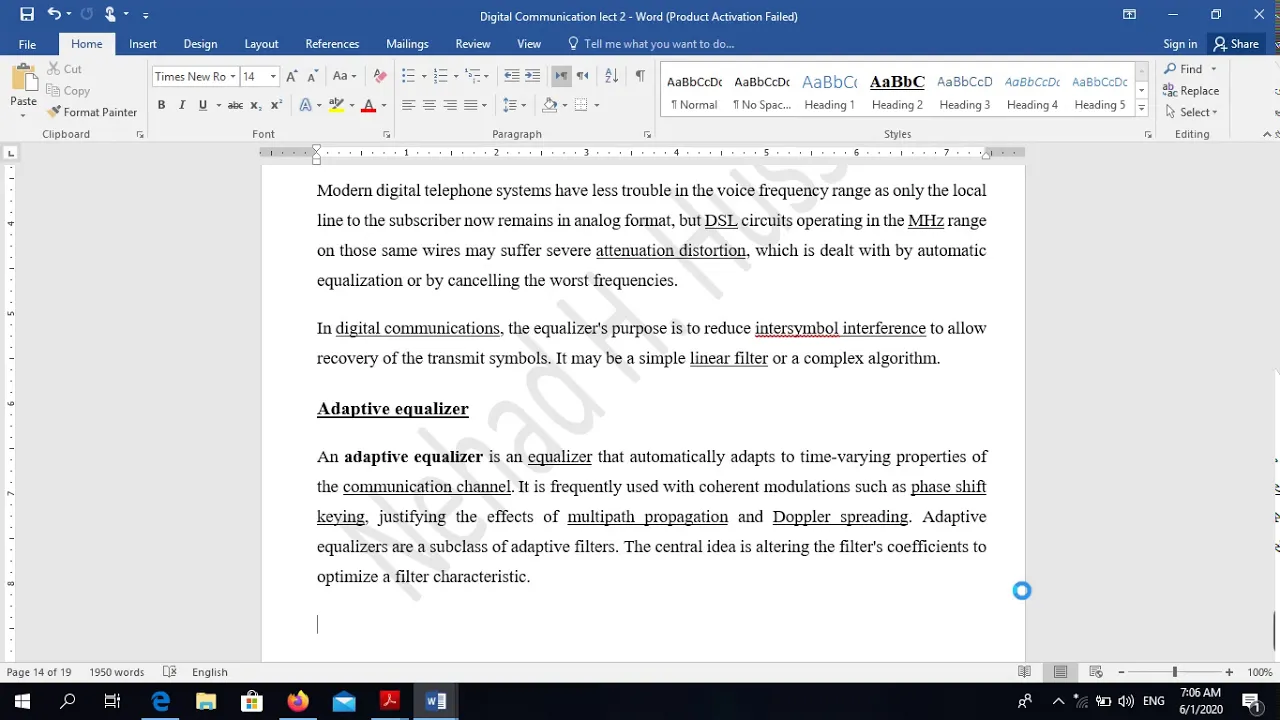Switch to Web Layout view

tap(1096, 672)
